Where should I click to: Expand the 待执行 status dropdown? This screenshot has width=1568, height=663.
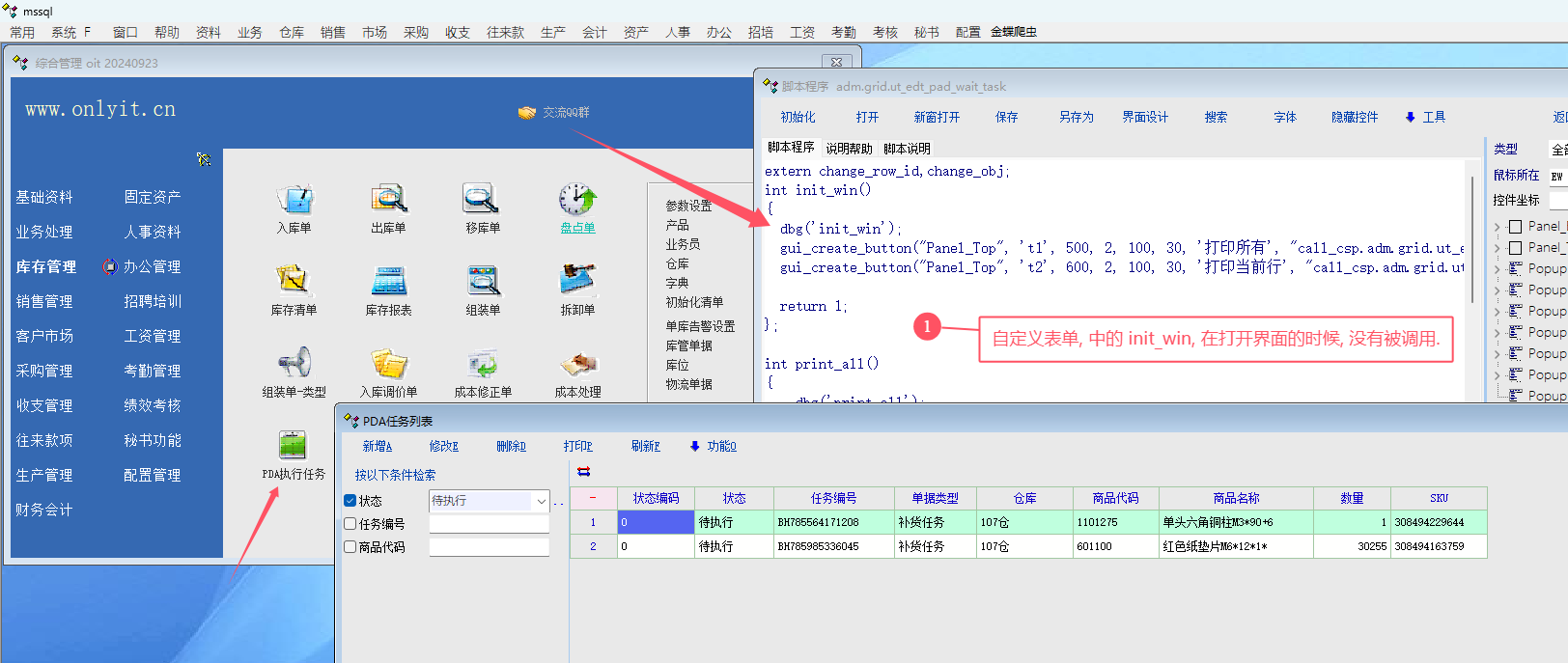tap(540, 501)
